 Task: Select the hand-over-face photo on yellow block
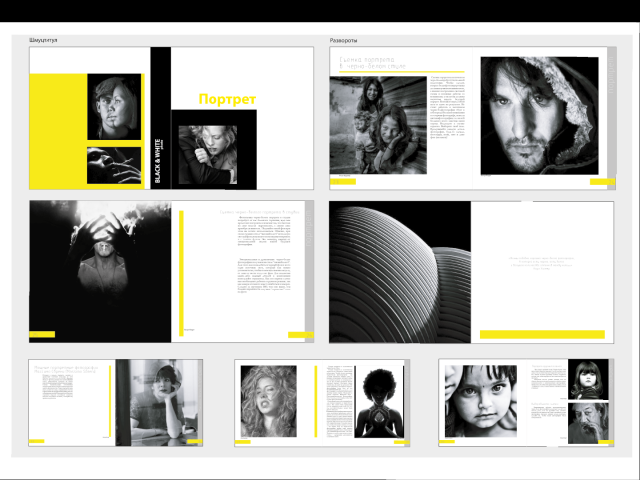[x=114, y=165]
